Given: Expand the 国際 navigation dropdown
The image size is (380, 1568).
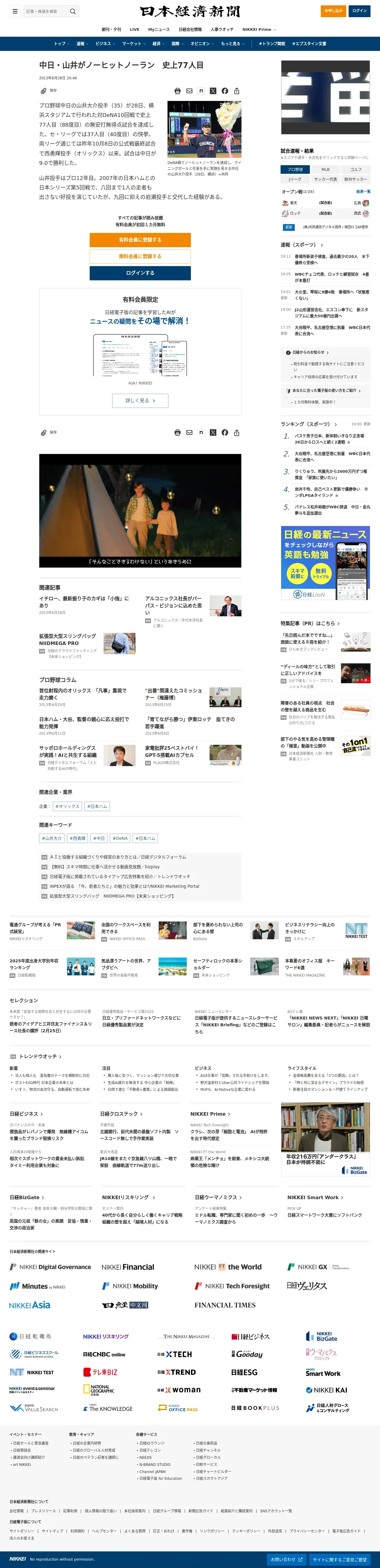Looking at the screenshot, I should (x=178, y=44).
